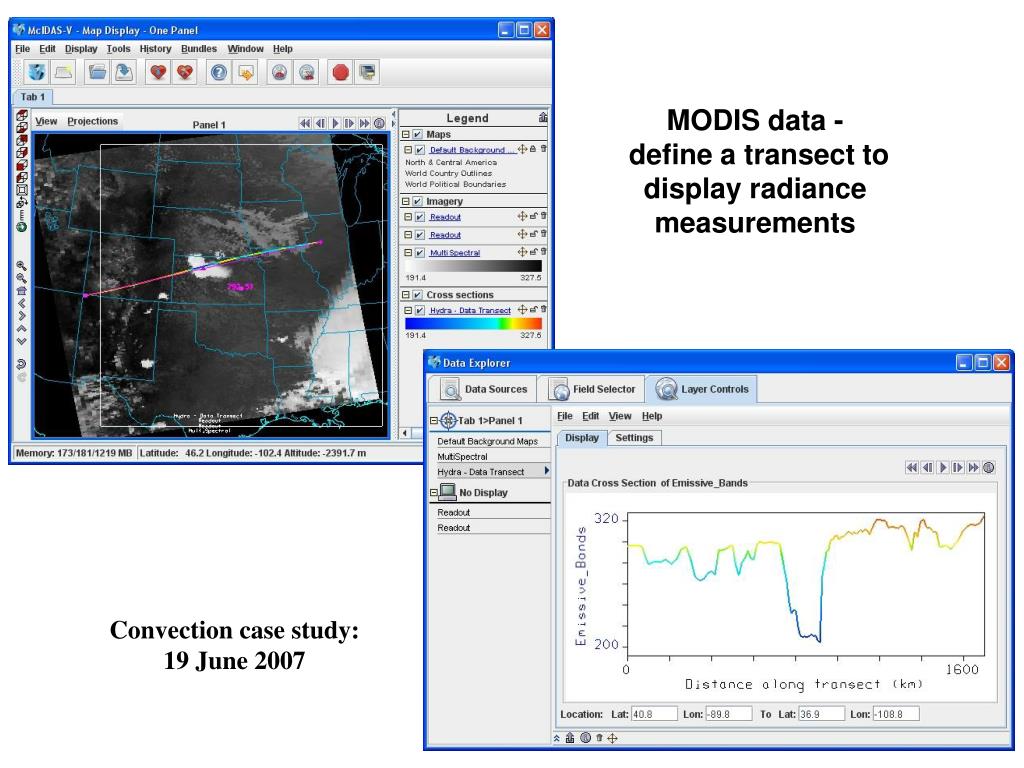Toggle Hydra - Data Transect visibility checkbox
Screen dimensions: 1024x768
pyautogui.click(x=420, y=310)
